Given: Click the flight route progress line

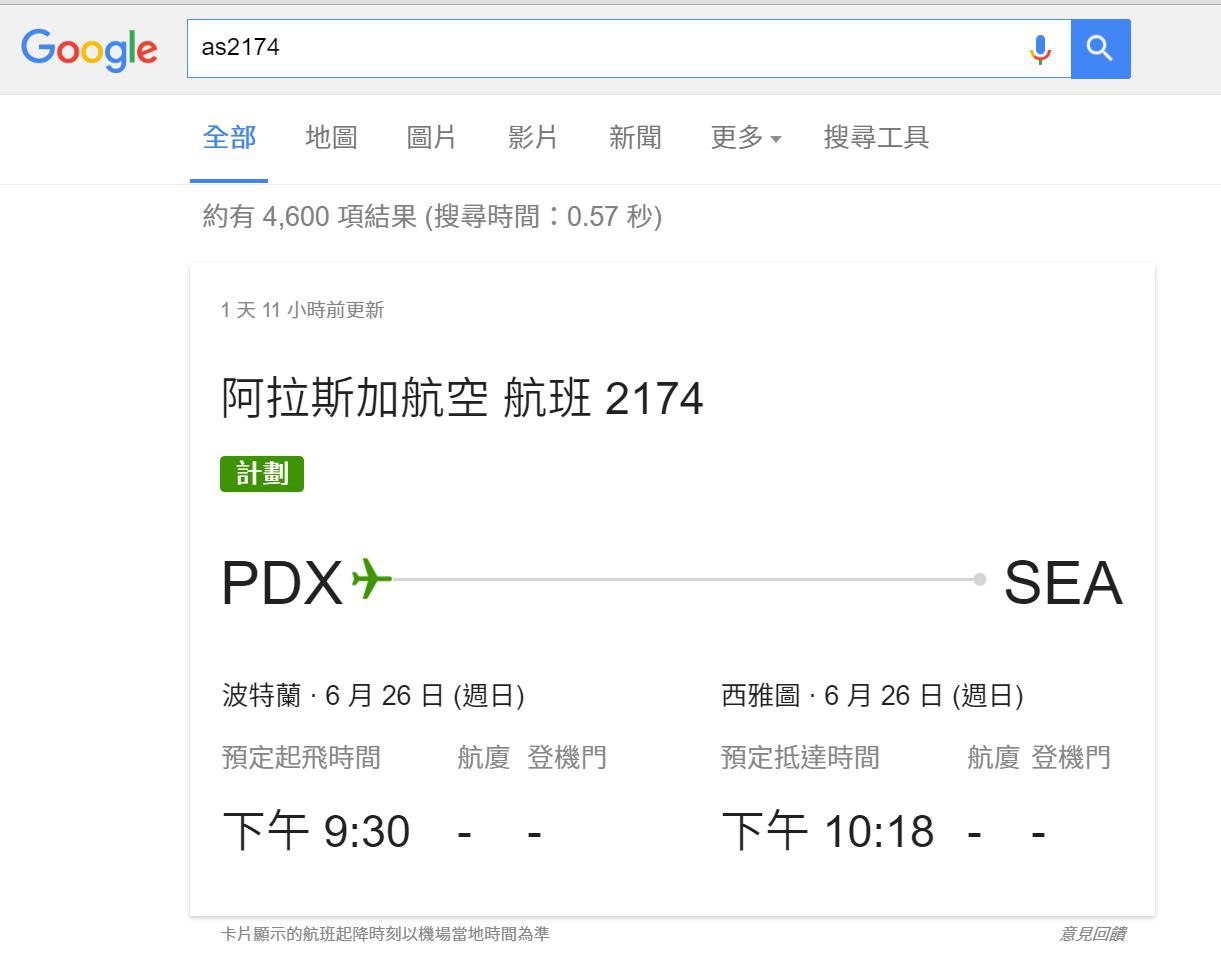Looking at the screenshot, I should pyautogui.click(x=680, y=579).
